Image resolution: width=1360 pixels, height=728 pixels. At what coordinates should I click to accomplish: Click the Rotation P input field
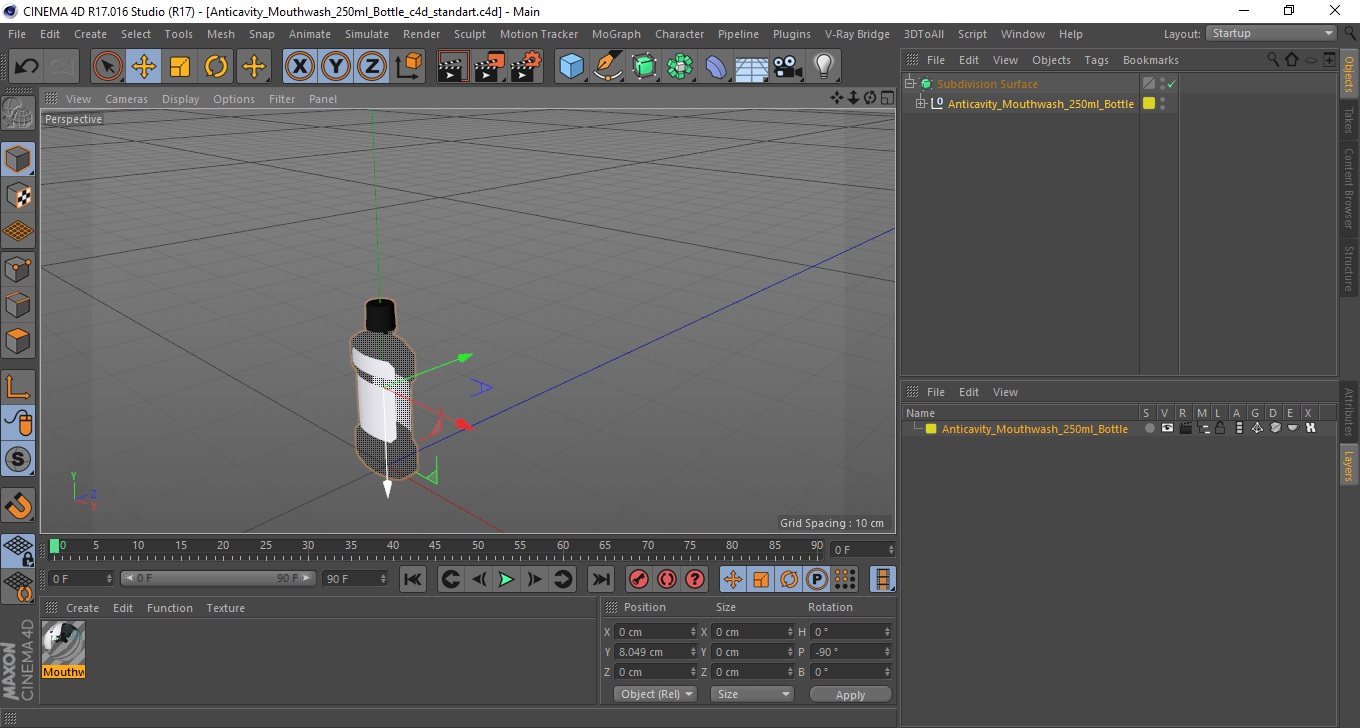click(848, 652)
